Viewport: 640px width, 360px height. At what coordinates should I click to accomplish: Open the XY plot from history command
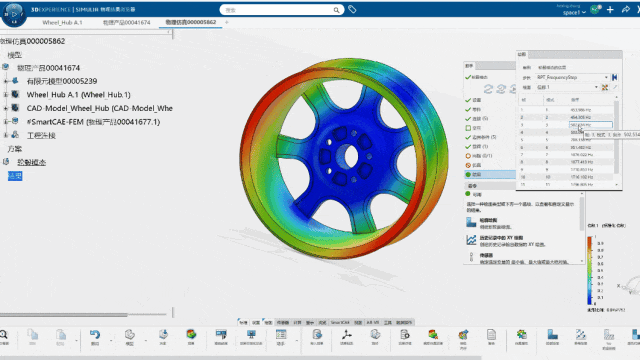coord(505,240)
